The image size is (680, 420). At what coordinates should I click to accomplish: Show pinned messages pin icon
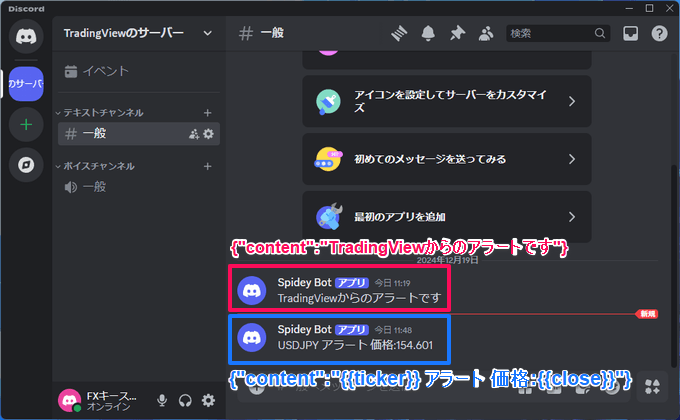457,33
